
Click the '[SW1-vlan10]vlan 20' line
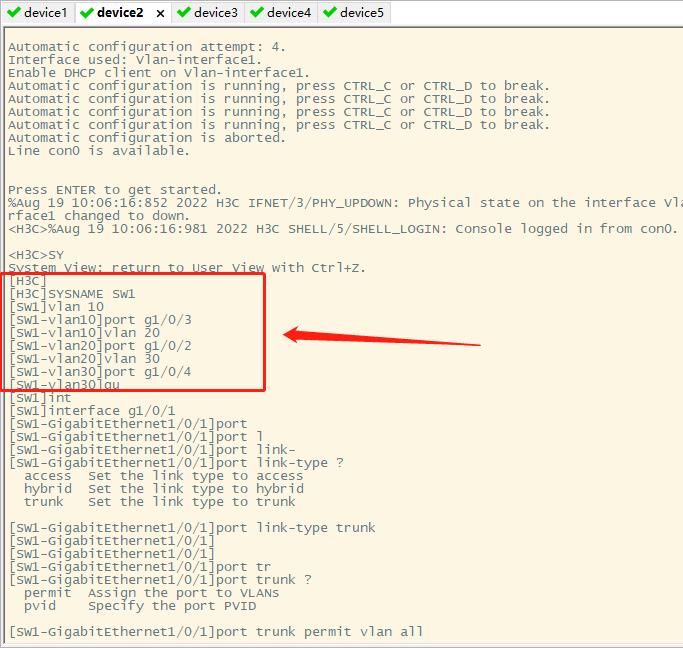coord(85,333)
